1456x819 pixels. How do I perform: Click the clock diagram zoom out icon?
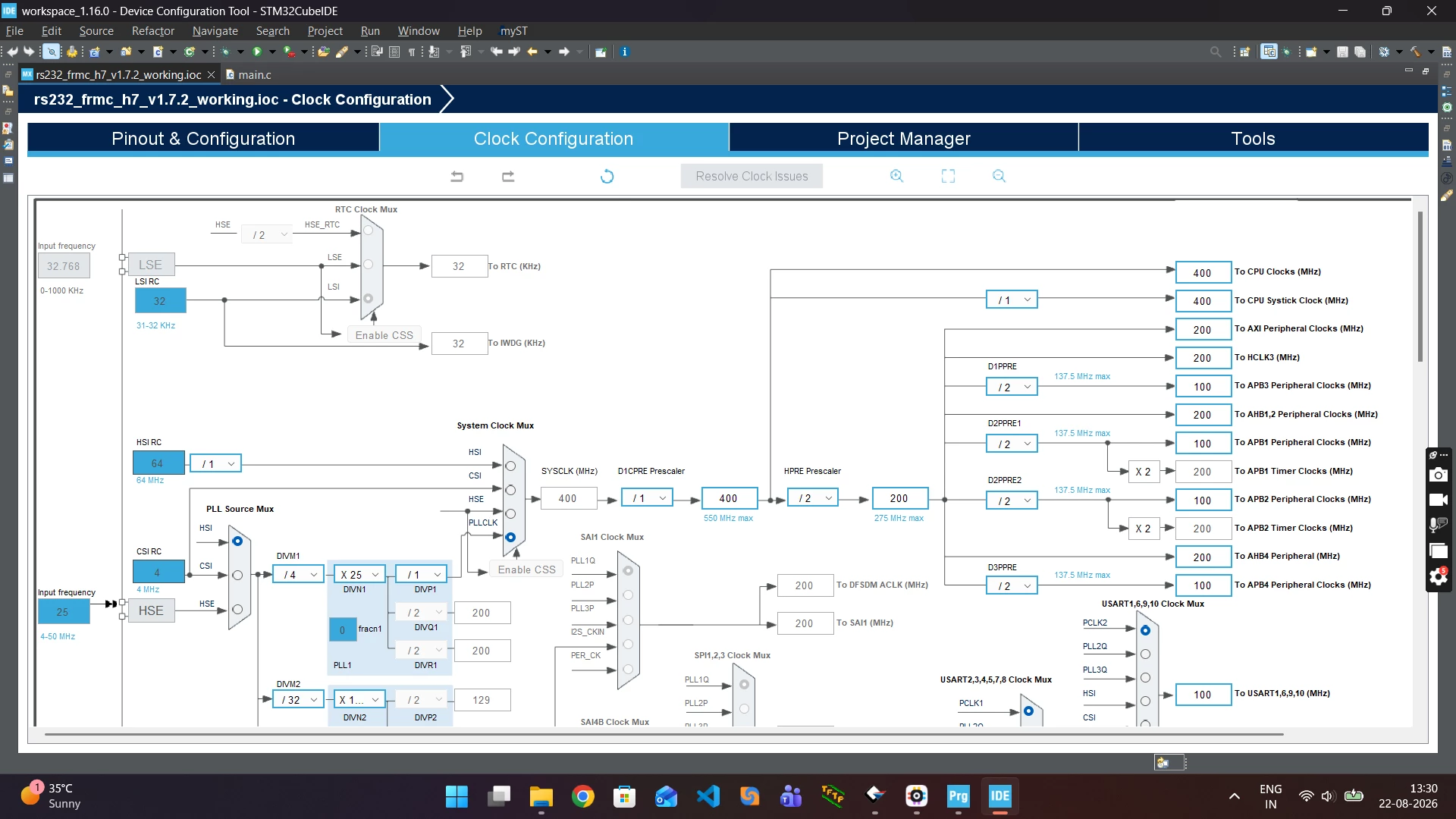tap(999, 176)
